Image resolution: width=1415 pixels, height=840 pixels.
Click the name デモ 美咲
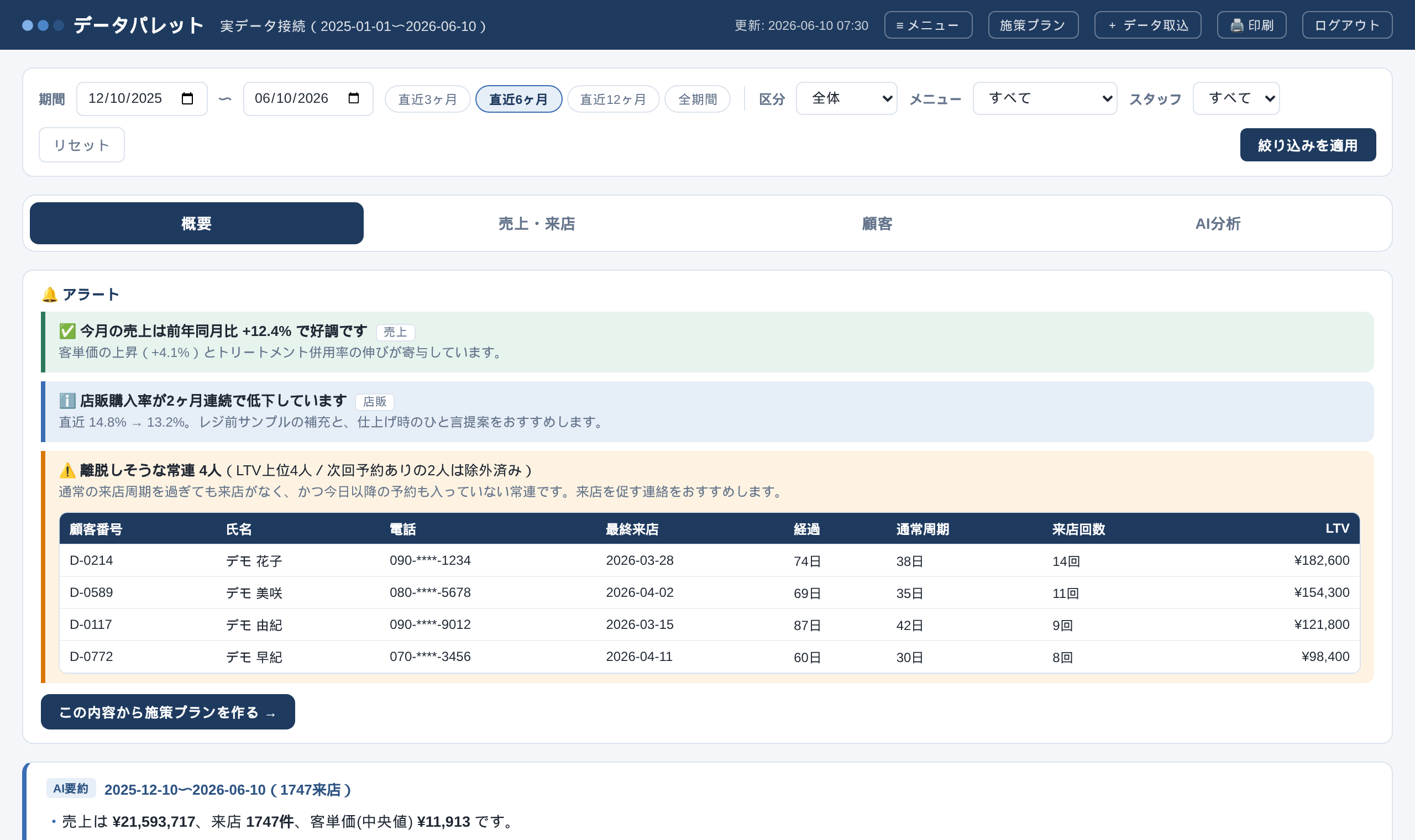tap(254, 593)
